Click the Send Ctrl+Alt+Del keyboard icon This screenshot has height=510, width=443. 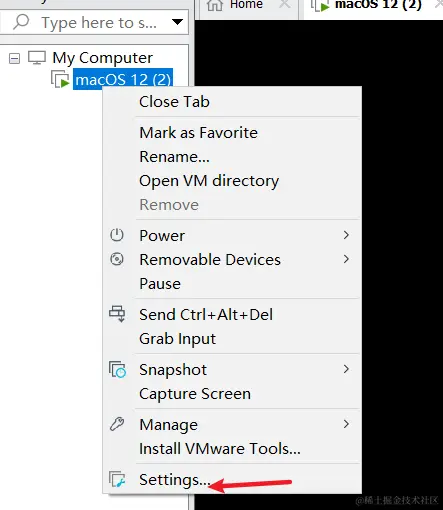click(117, 314)
